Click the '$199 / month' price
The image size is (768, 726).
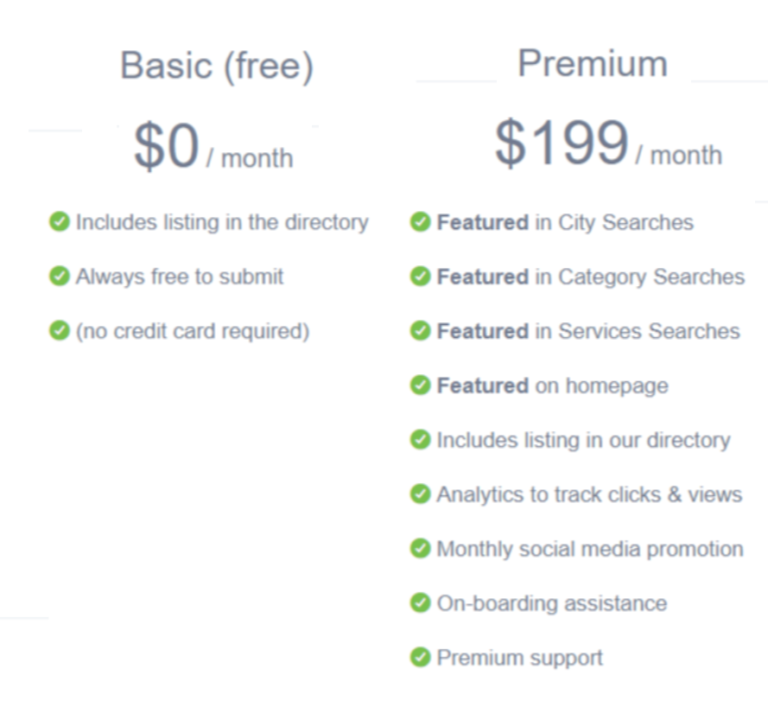pos(607,146)
